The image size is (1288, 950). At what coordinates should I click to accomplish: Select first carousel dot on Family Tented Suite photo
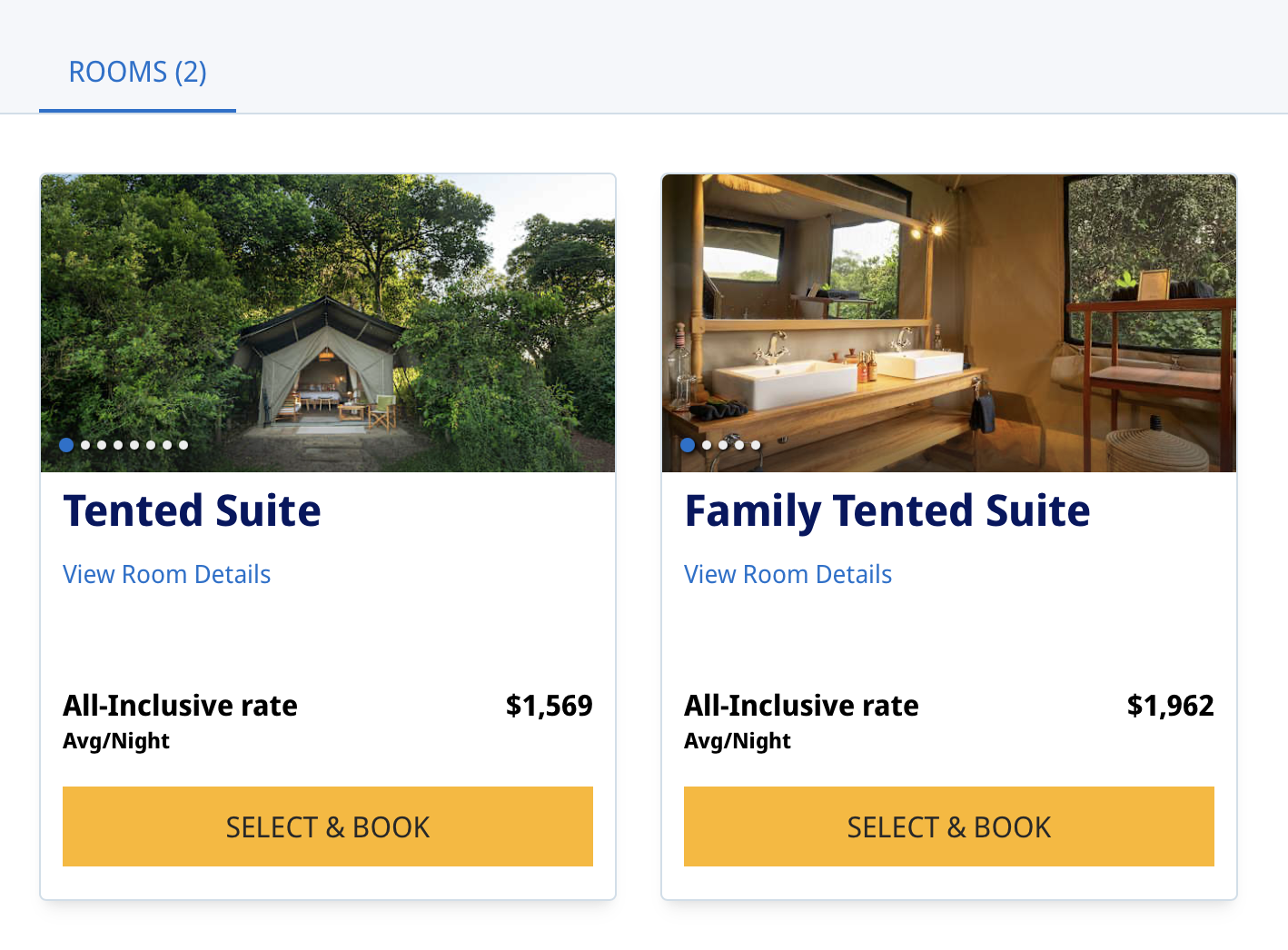click(x=688, y=445)
